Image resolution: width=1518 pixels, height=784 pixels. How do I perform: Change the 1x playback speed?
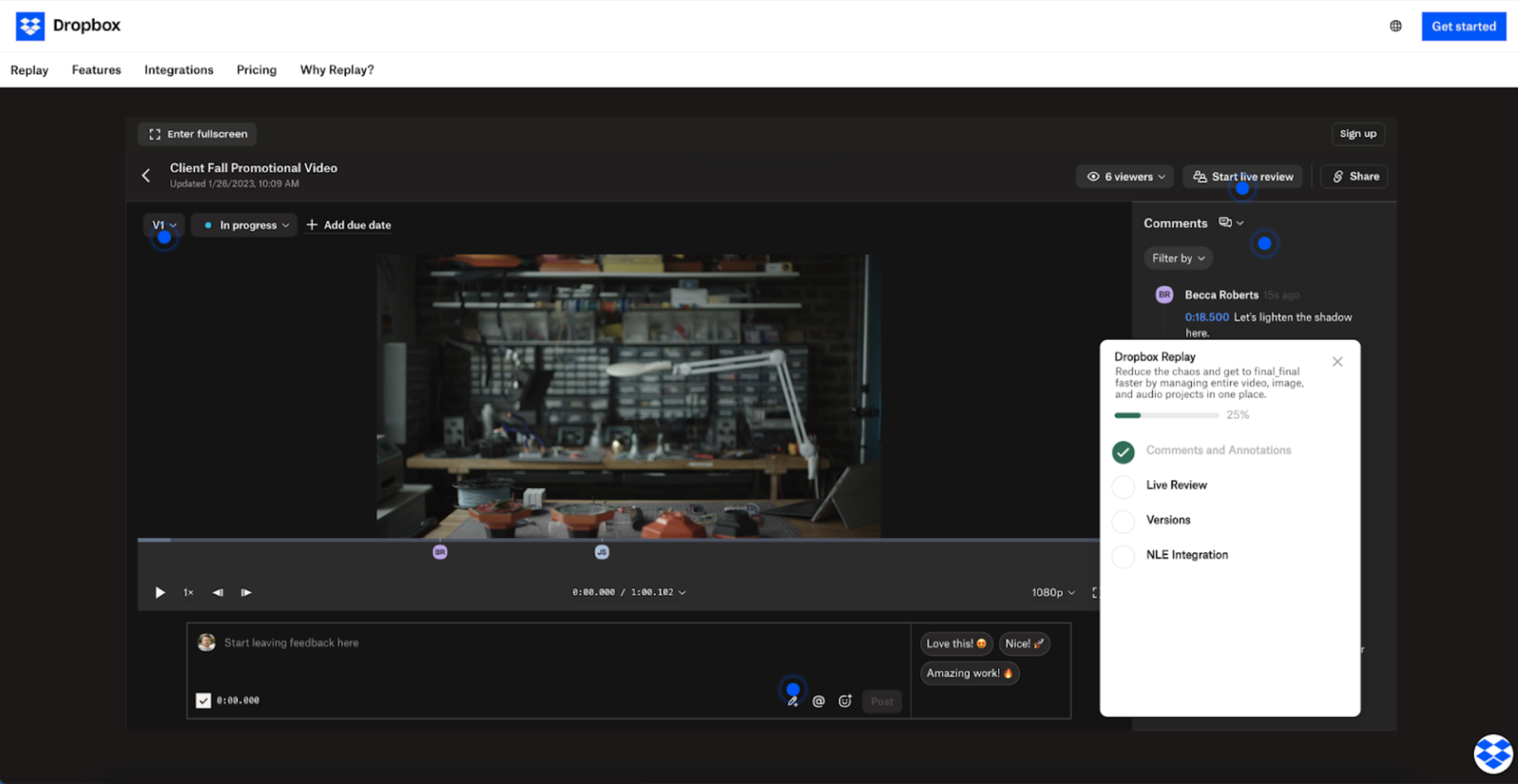(188, 592)
